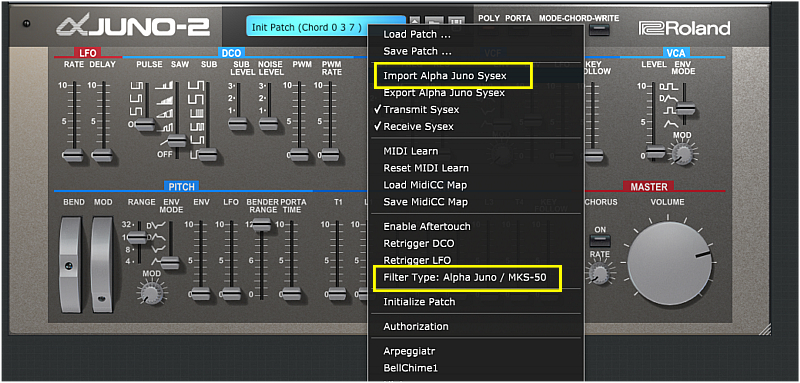Click the PITCH RANGE slider handle
Image resolution: width=800 pixels, height=383 pixels.
tap(137, 237)
